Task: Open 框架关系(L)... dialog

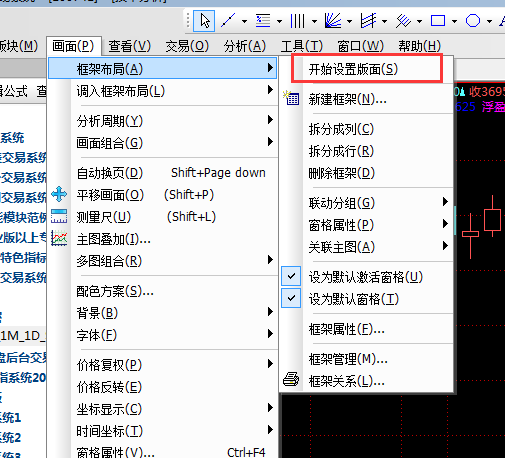Action: [x=367, y=381]
